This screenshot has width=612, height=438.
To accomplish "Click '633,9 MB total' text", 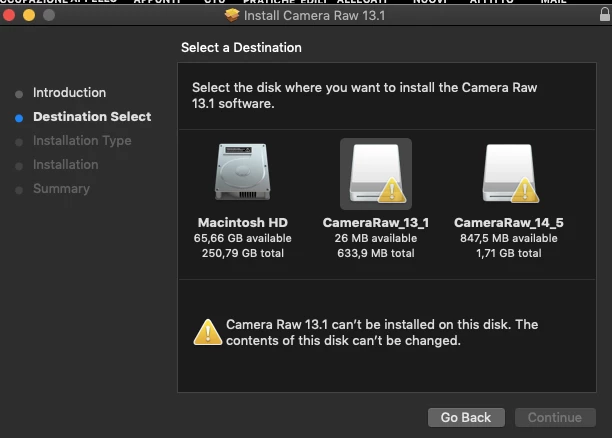I will (x=376, y=253).
